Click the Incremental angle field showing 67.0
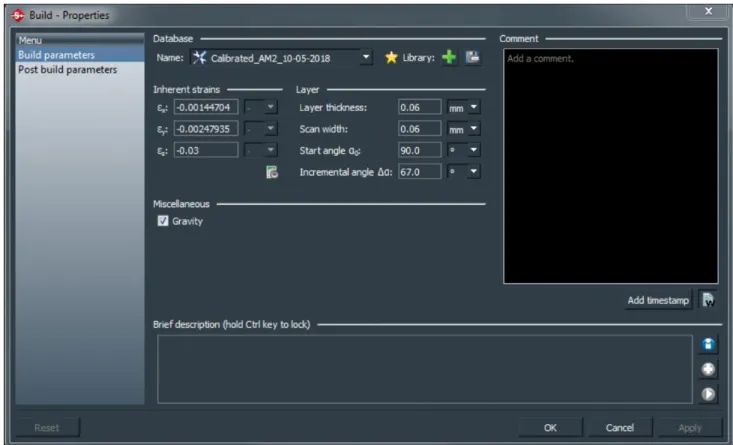 [419, 172]
